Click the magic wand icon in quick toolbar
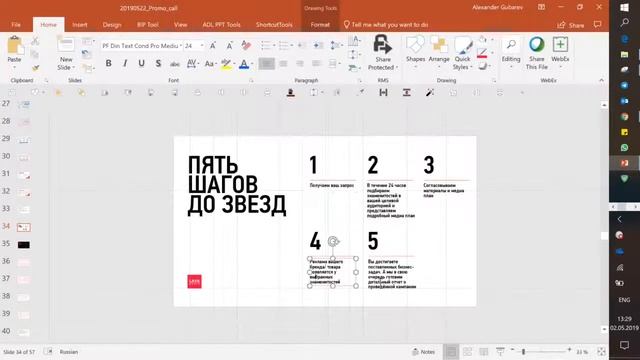This screenshot has height=360, width=640. (430, 93)
